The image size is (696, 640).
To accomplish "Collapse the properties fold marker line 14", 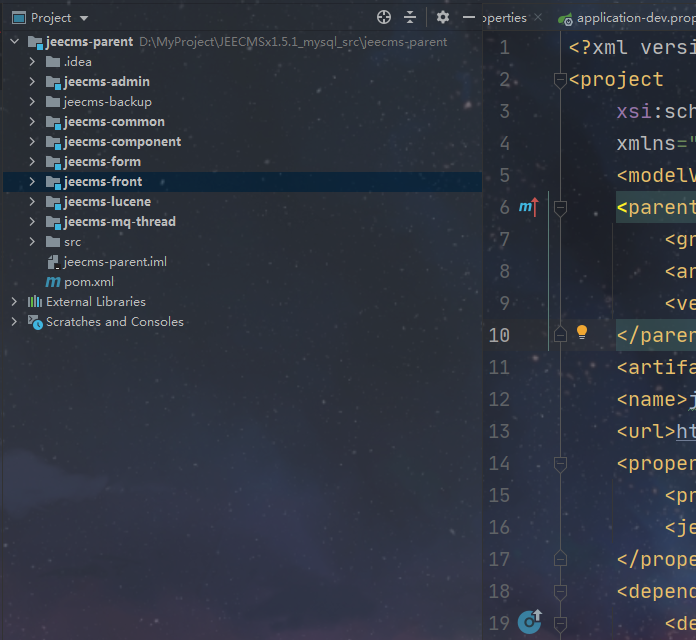I will click(x=560, y=464).
